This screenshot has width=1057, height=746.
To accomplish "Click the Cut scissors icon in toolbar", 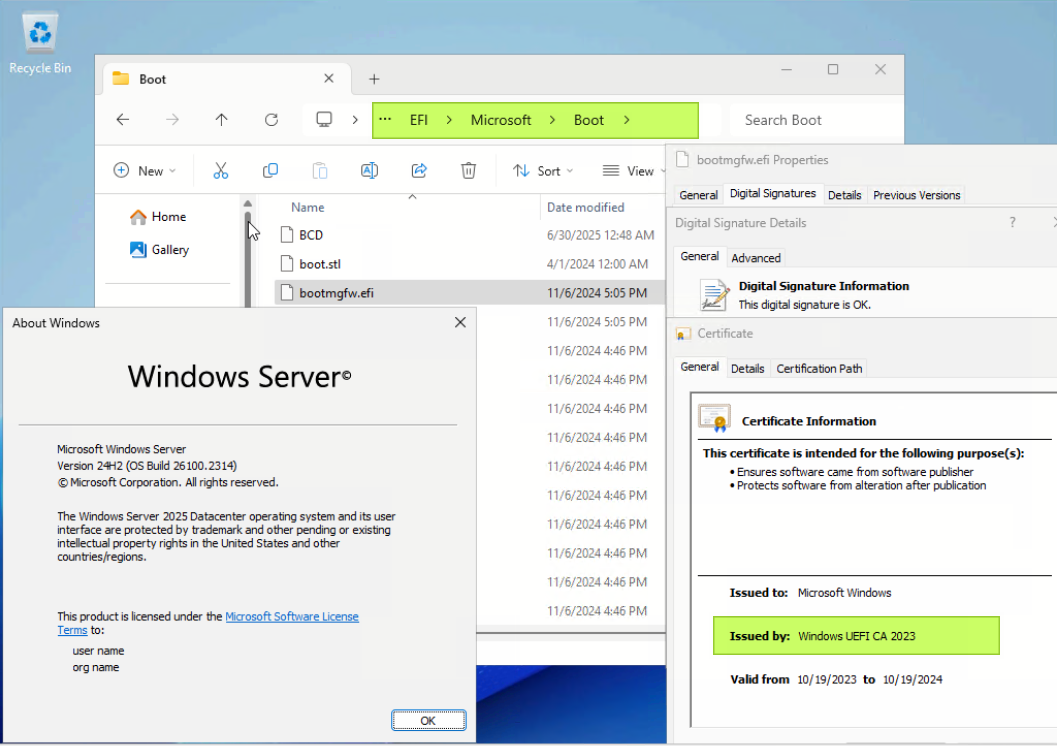I will [x=221, y=171].
